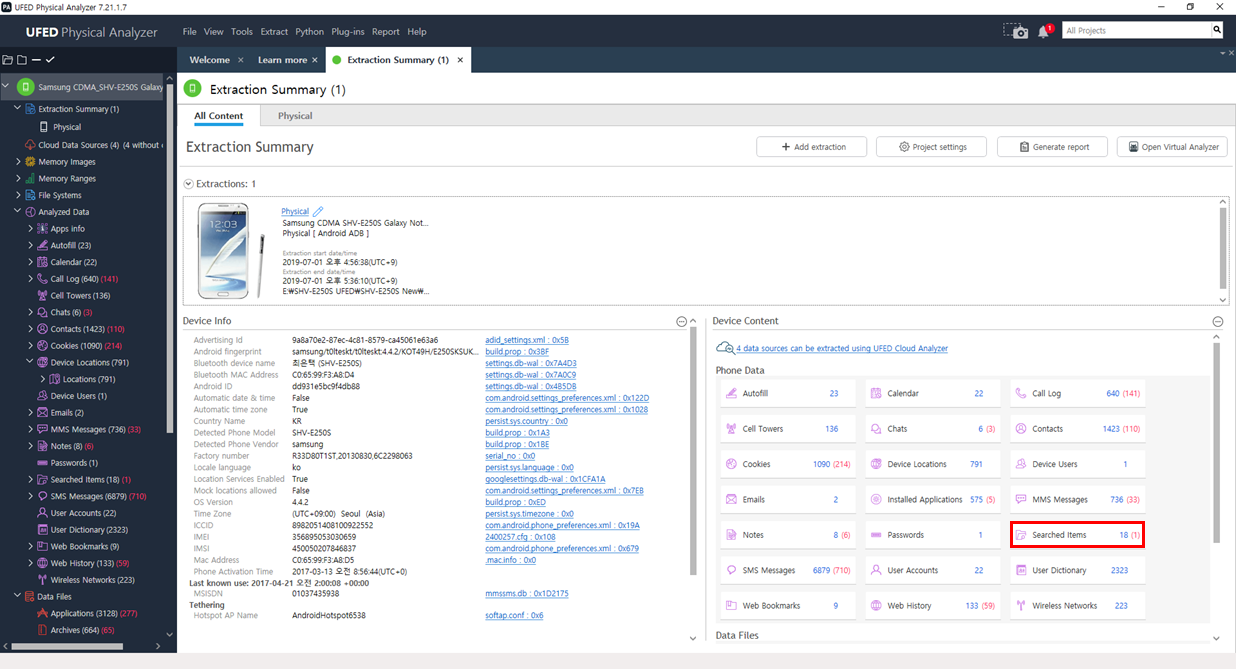
Task: Expand the SMS Messages tree node
Action: pyautogui.click(x=30, y=496)
